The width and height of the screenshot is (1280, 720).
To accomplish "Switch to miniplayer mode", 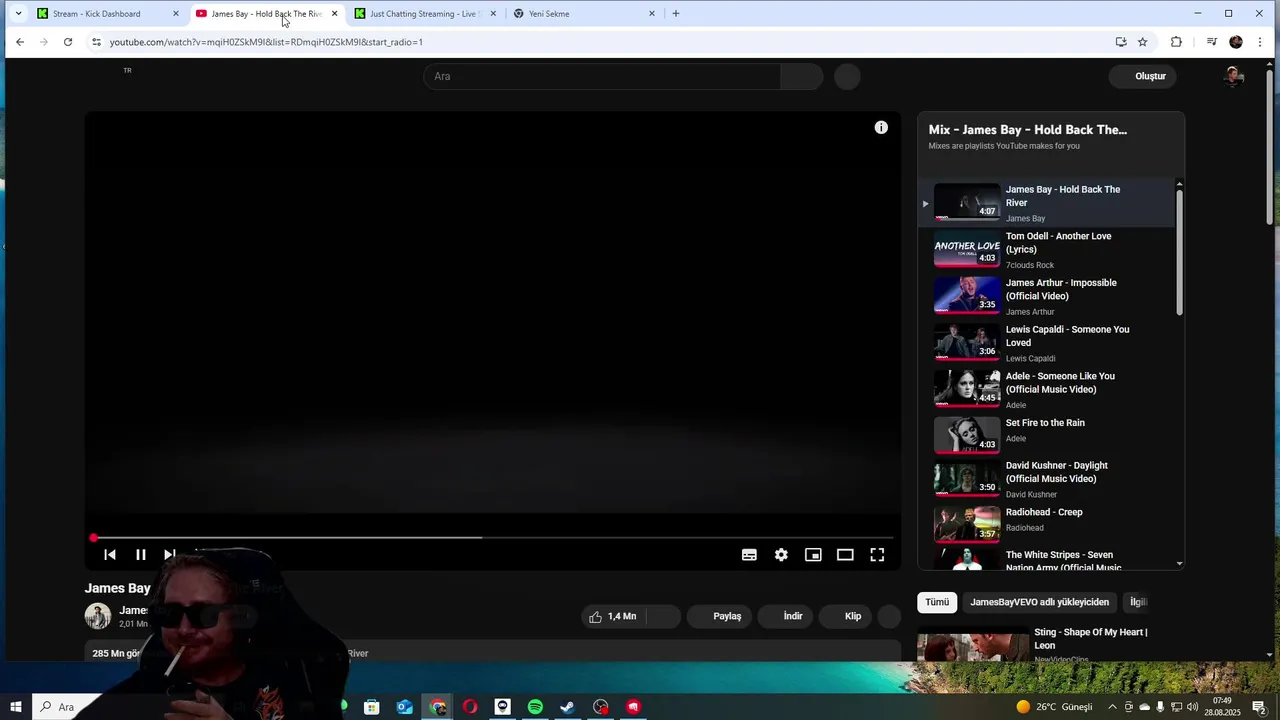I will click(813, 555).
